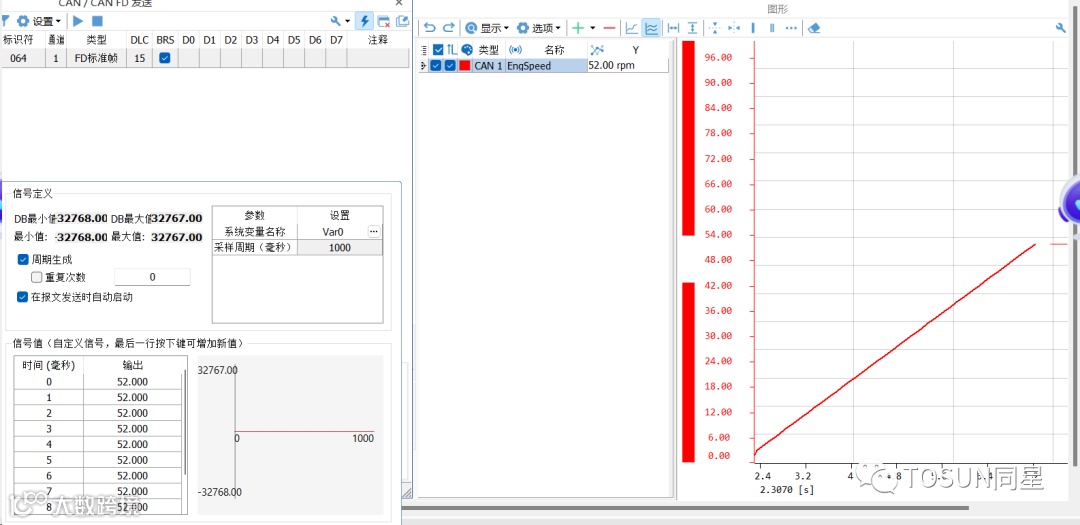The width and height of the screenshot is (1080, 525).
Task: Expand the EngSpeed signal row
Action: point(424,65)
